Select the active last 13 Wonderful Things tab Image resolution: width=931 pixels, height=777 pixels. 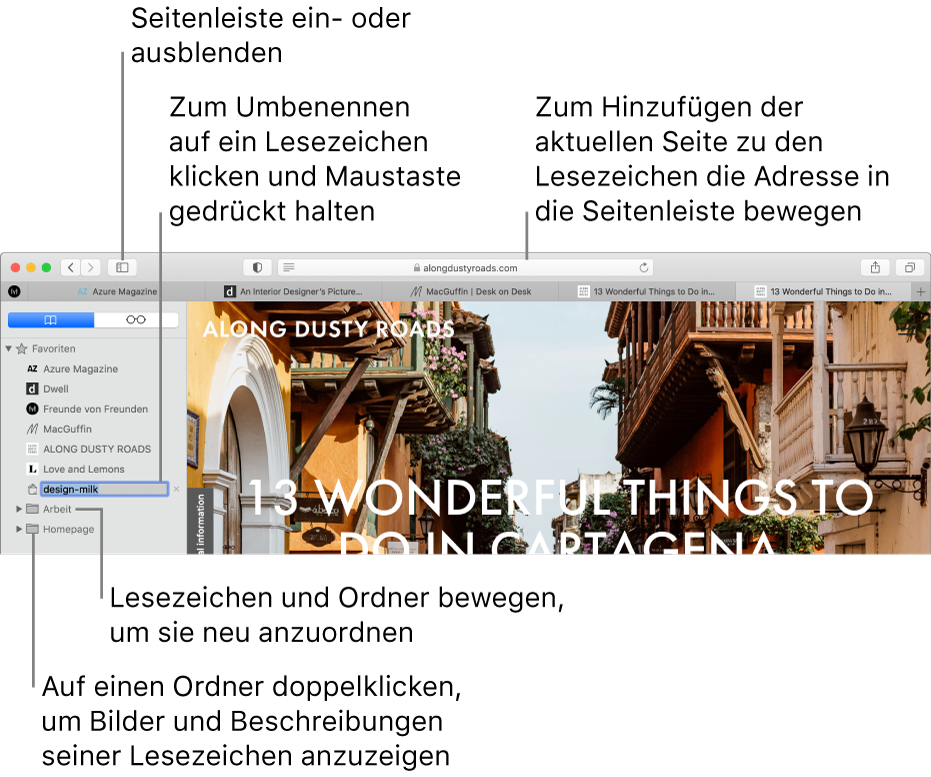pyautogui.click(x=823, y=291)
